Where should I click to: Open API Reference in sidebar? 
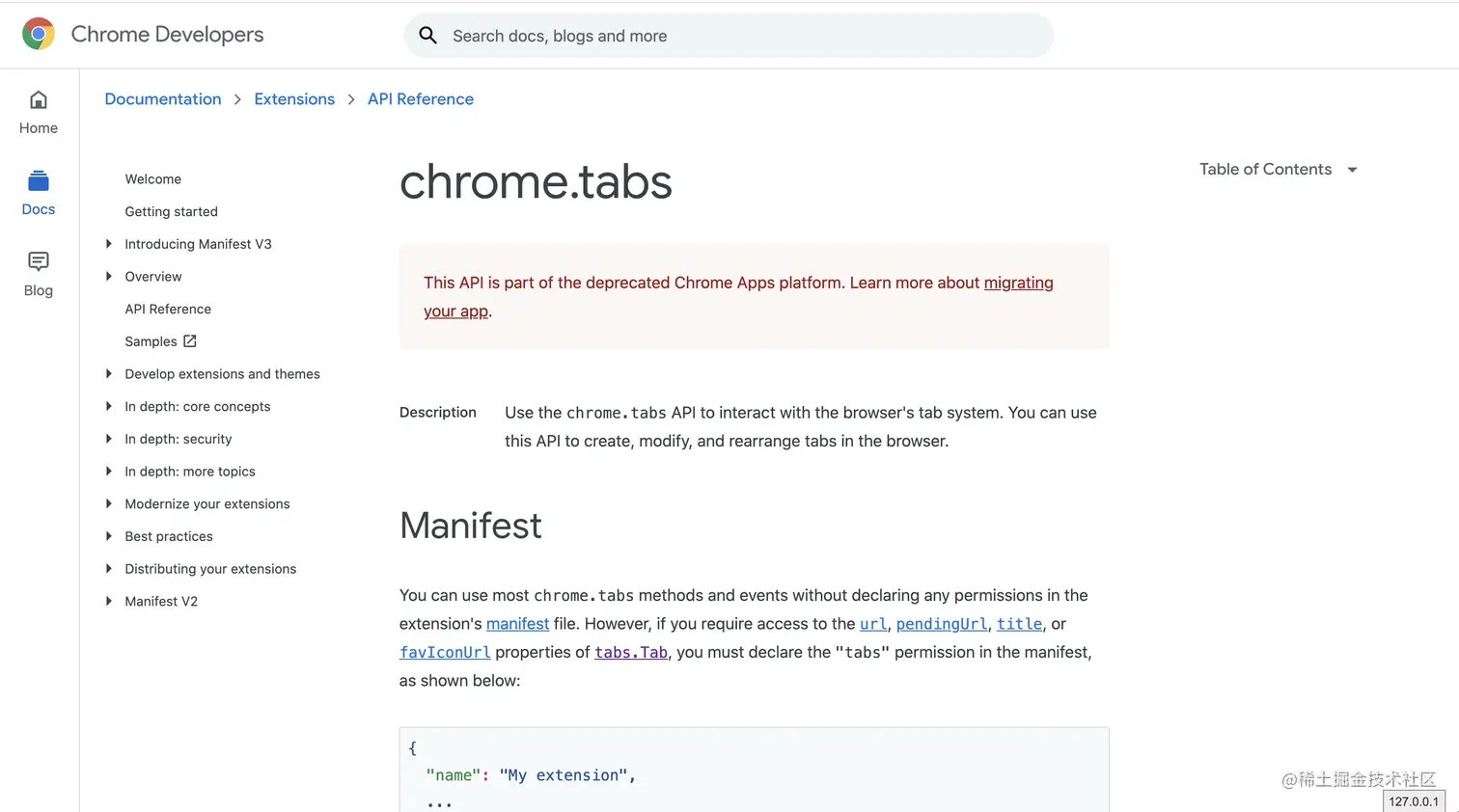pos(168,310)
